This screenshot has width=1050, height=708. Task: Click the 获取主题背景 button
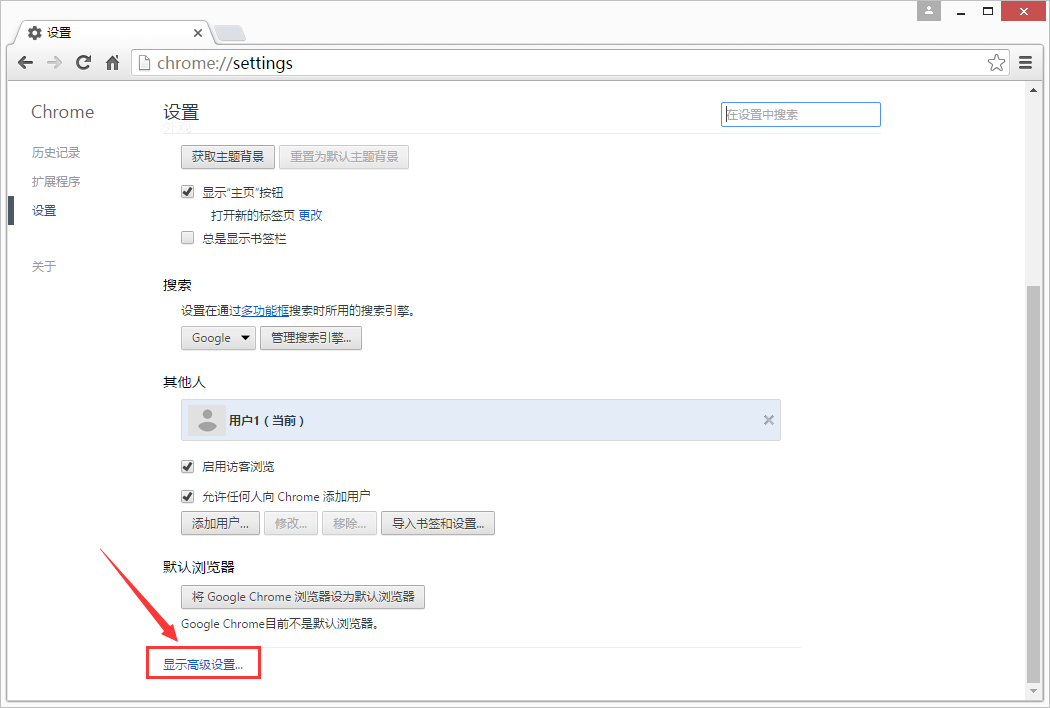(228, 157)
